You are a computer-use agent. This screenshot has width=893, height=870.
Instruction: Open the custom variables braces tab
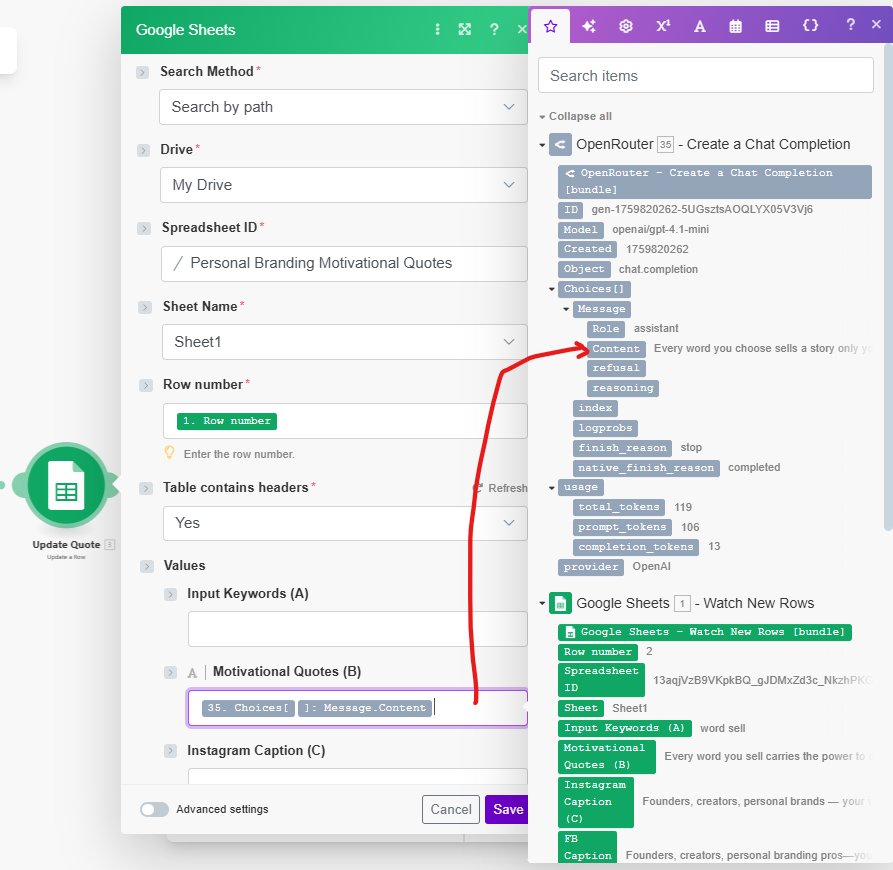[810, 26]
